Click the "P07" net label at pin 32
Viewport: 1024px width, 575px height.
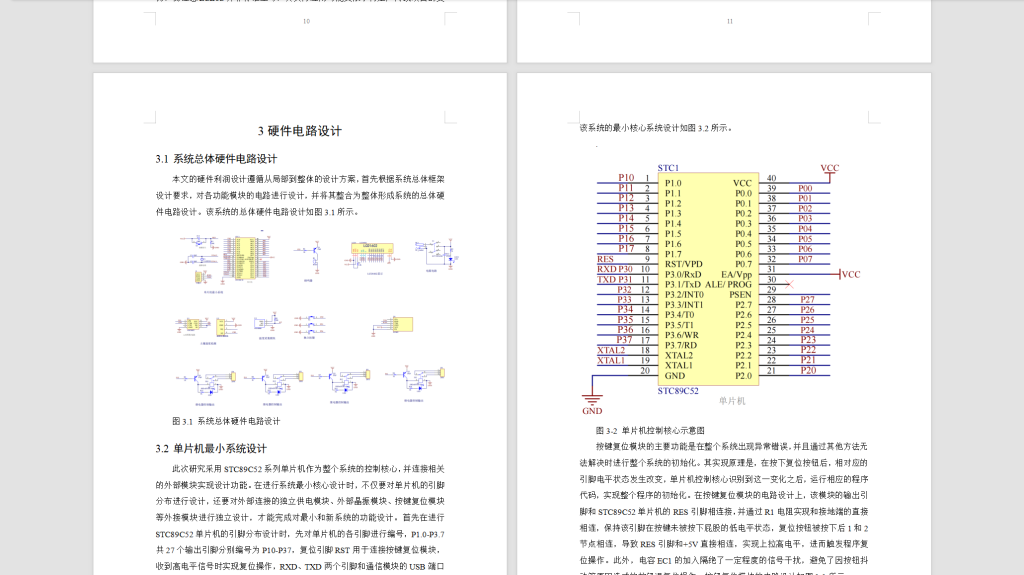point(805,259)
